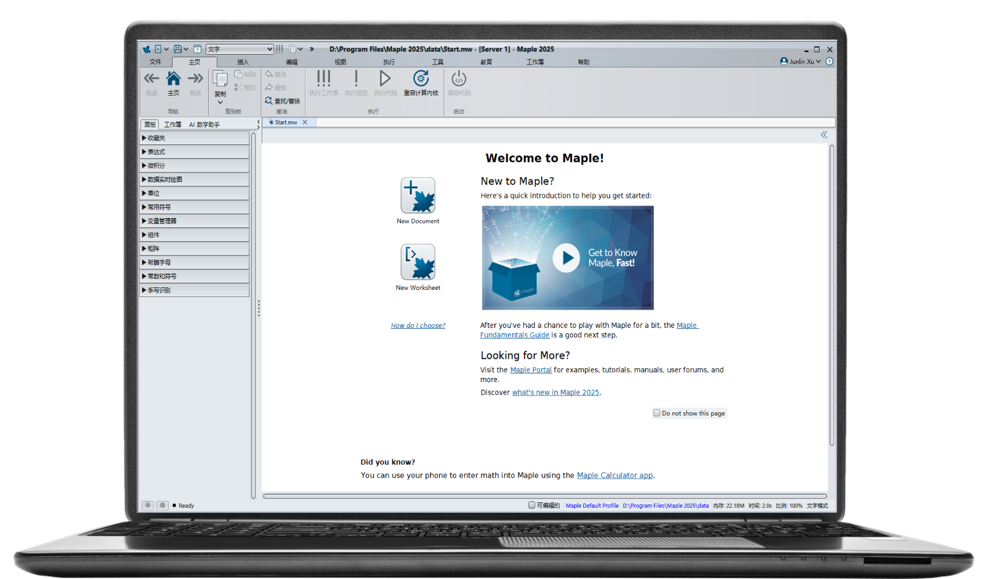Viewport: 981px width, 579px height.
Task: Switch to the 工作簿 side panel tab
Action: (173, 125)
